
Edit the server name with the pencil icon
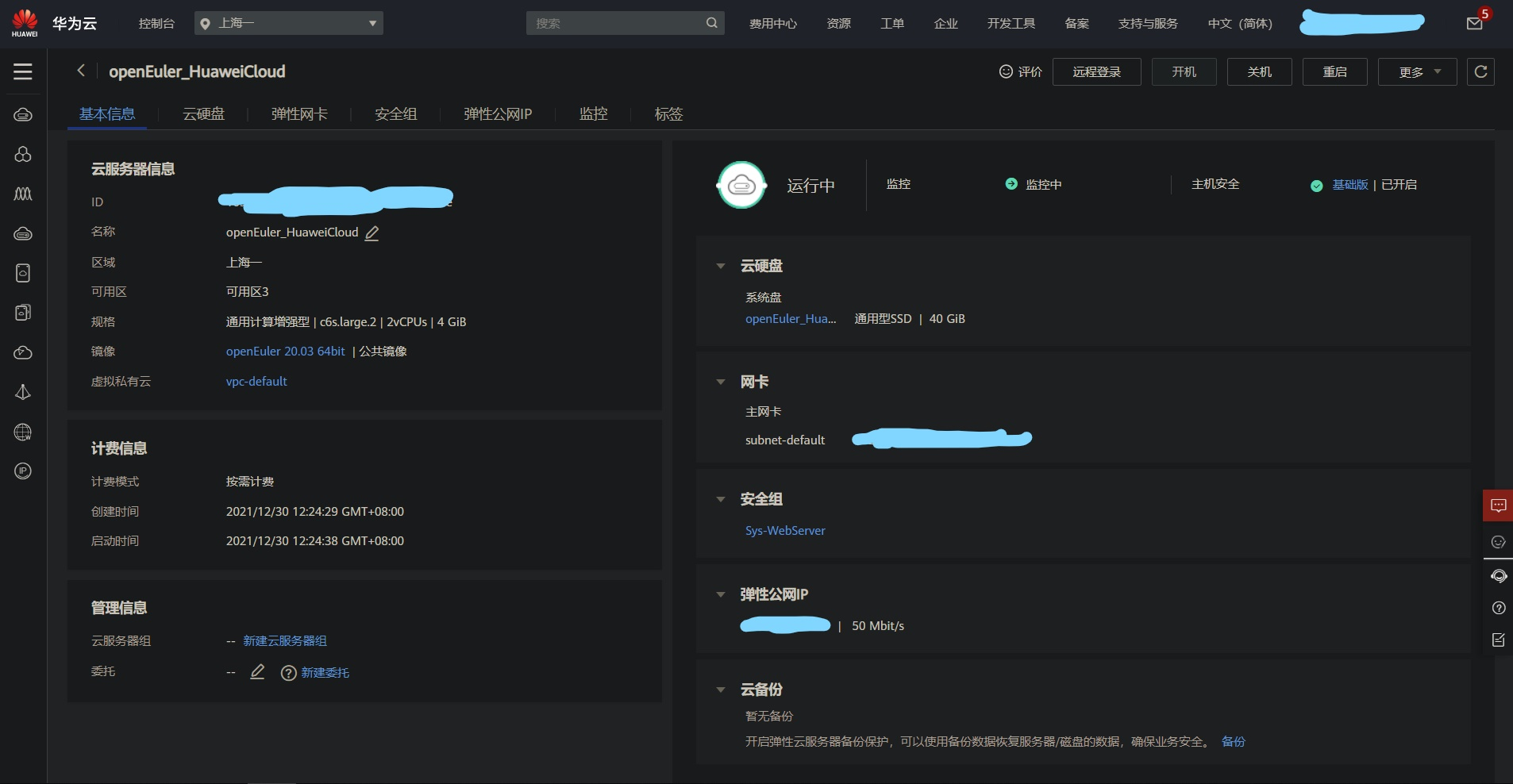(x=370, y=233)
